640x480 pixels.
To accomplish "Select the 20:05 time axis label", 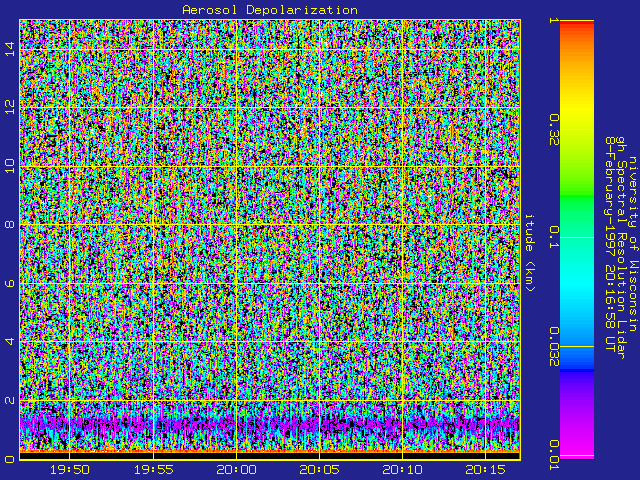I will [x=319, y=470].
